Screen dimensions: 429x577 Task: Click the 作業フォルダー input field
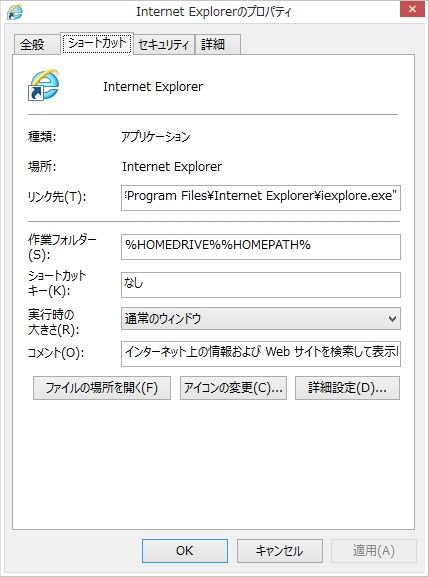click(x=260, y=247)
